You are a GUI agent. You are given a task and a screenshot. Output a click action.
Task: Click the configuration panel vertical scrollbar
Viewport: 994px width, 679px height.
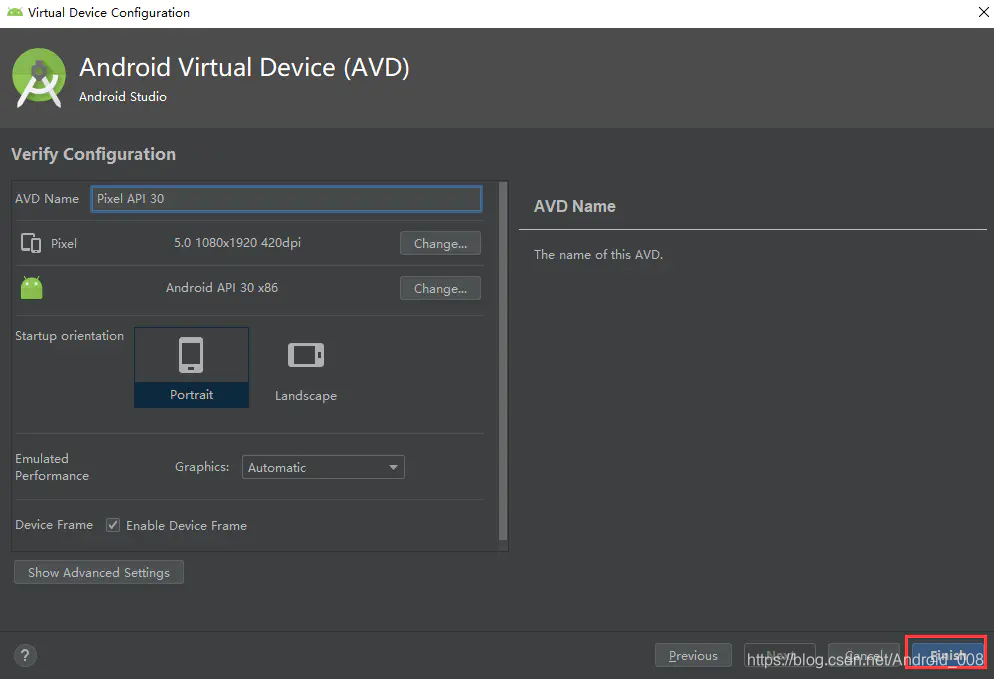pos(503,361)
